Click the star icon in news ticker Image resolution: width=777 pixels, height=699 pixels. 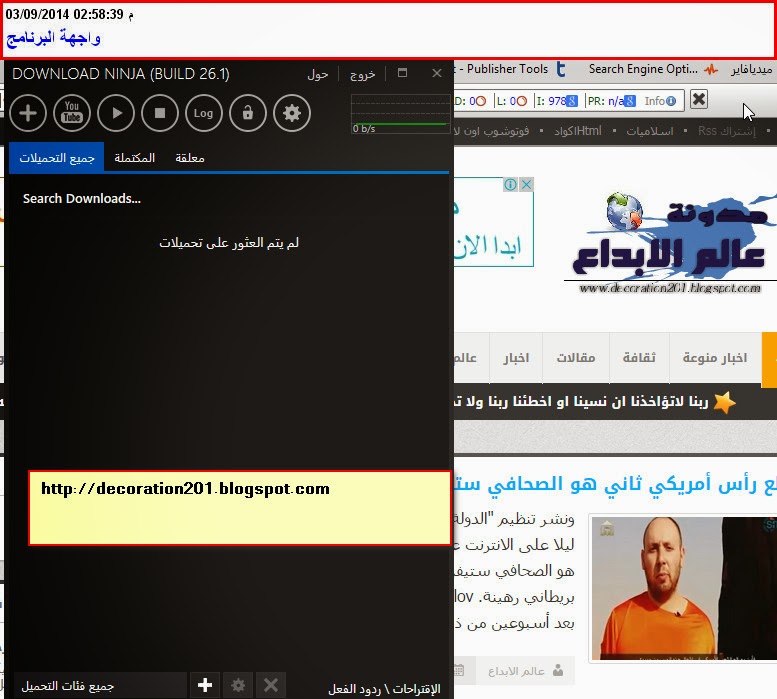click(724, 402)
